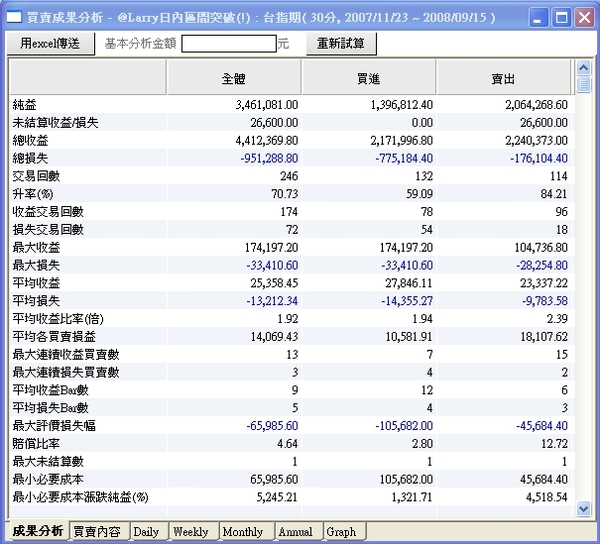Click the 賣出 column header
This screenshot has height=544, width=600.
tap(503, 78)
